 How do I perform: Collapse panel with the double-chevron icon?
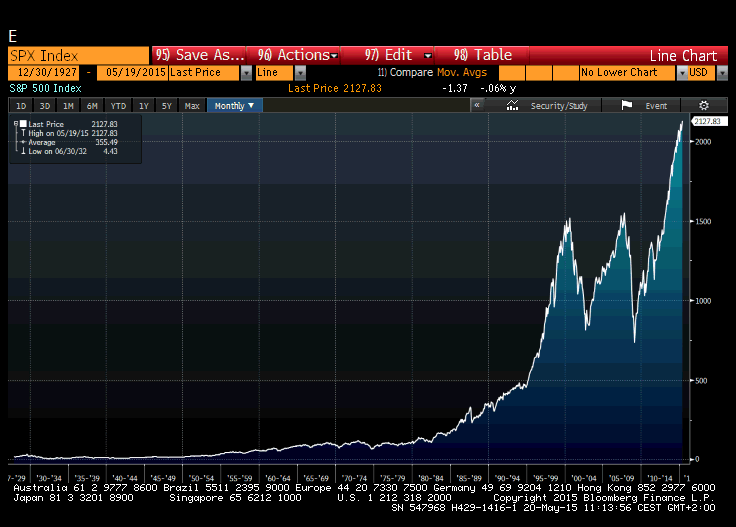tap(477, 105)
